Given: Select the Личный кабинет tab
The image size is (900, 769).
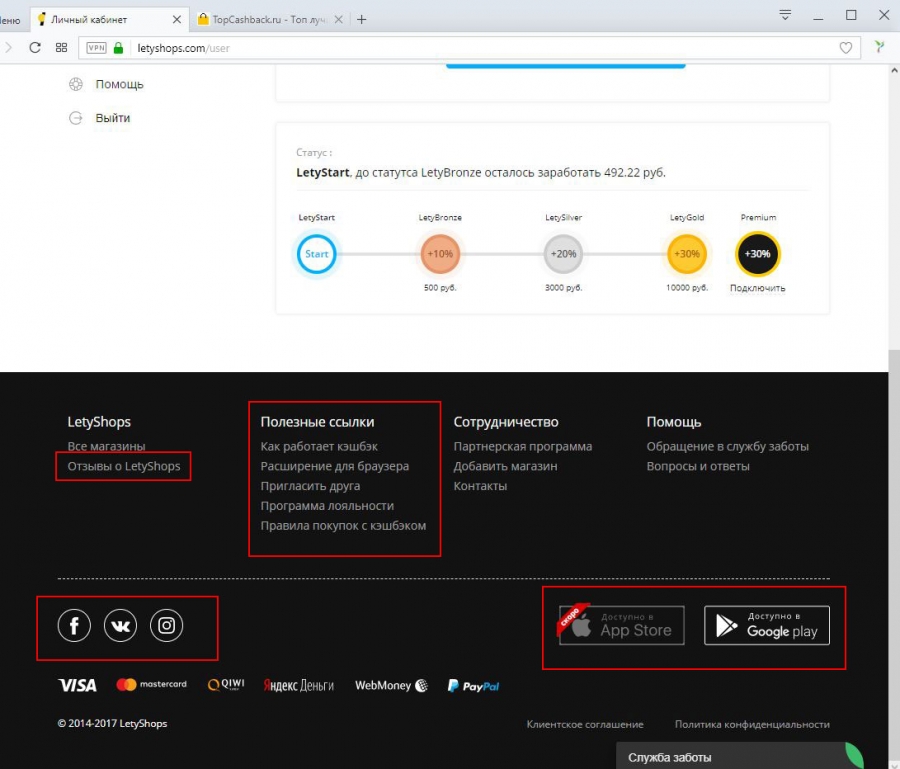Looking at the screenshot, I should tap(110, 20).
